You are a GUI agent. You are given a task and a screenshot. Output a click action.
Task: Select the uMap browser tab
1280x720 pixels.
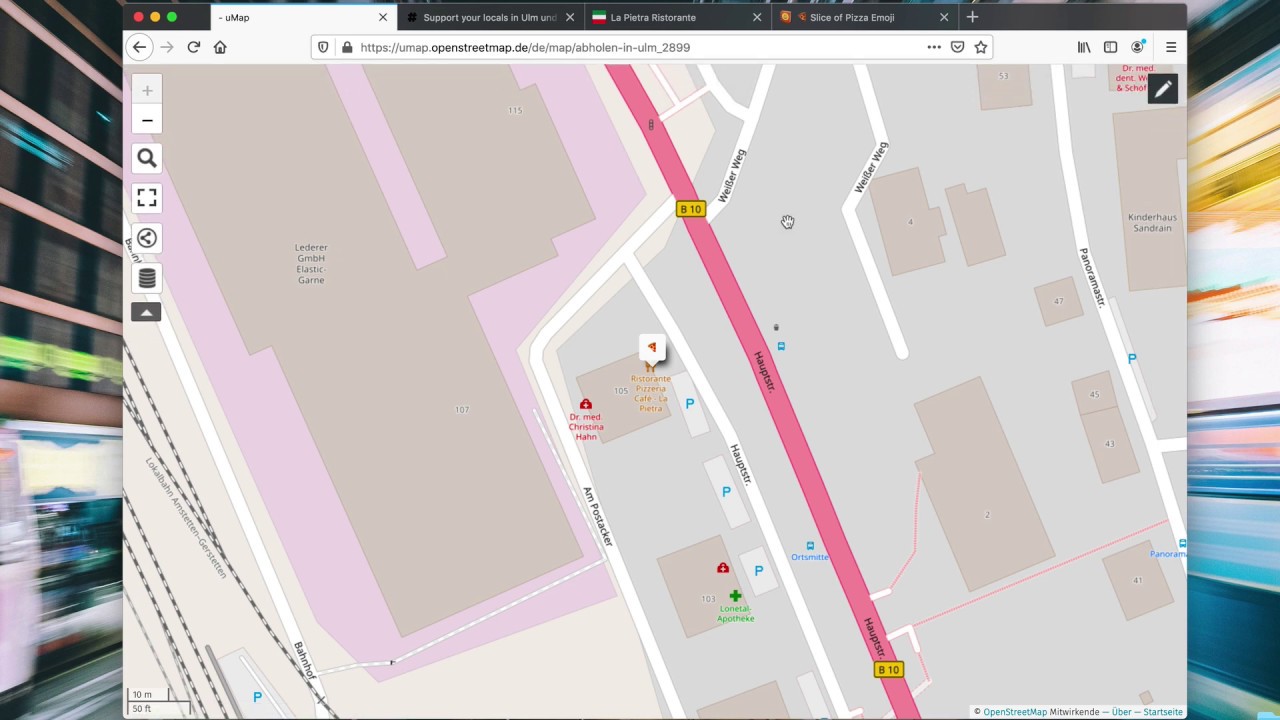(303, 17)
